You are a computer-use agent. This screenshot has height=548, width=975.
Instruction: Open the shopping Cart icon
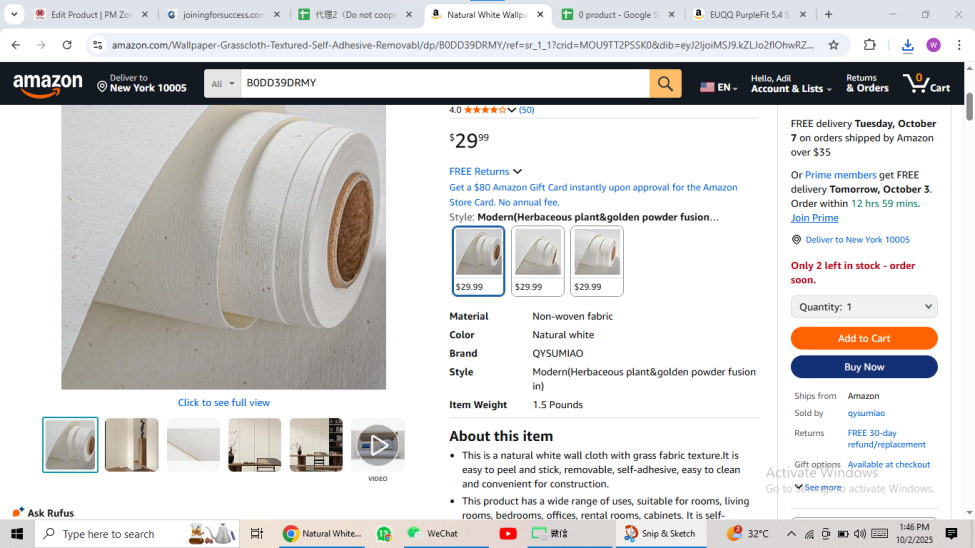926,83
